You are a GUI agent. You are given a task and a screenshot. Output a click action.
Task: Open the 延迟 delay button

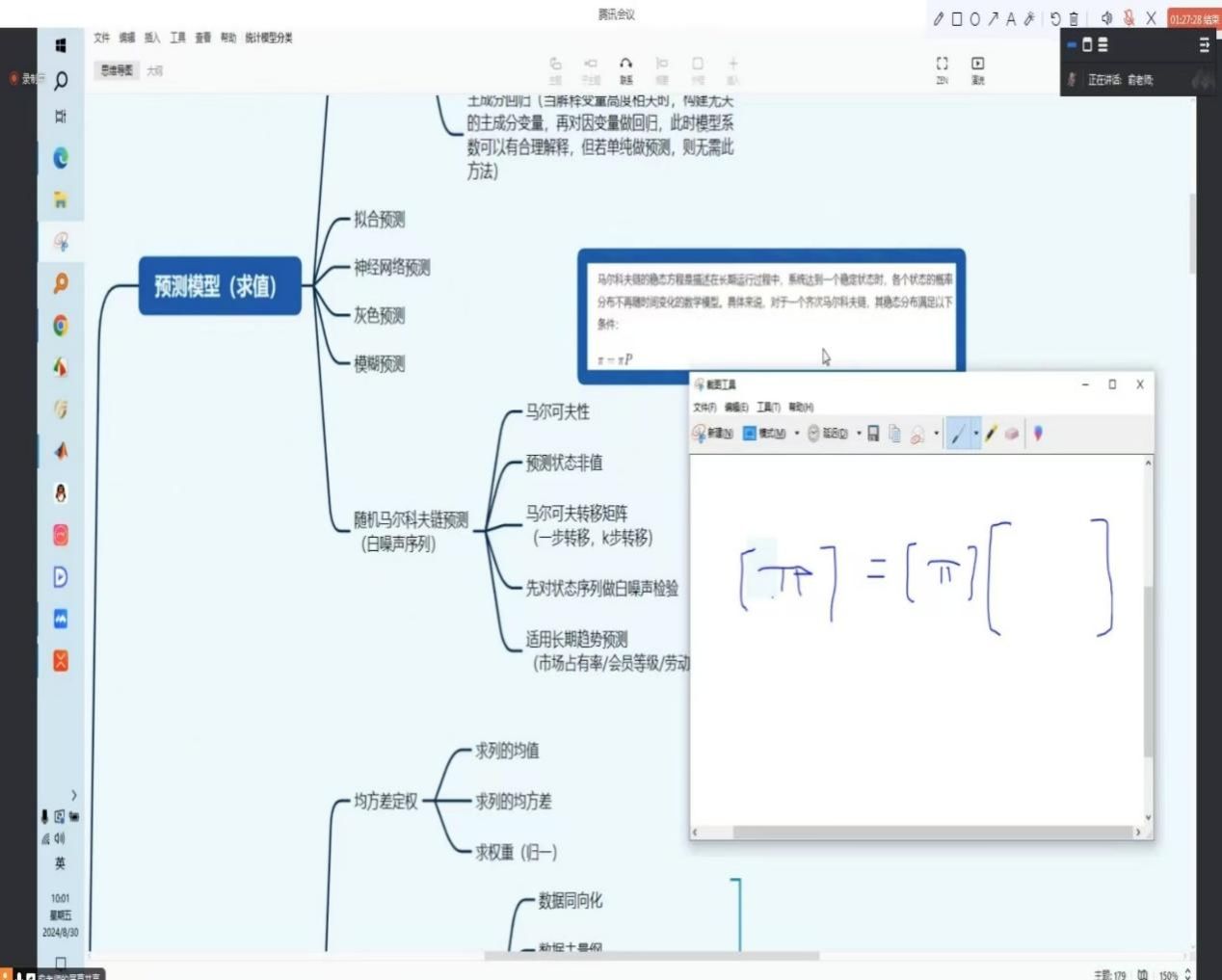coord(828,434)
